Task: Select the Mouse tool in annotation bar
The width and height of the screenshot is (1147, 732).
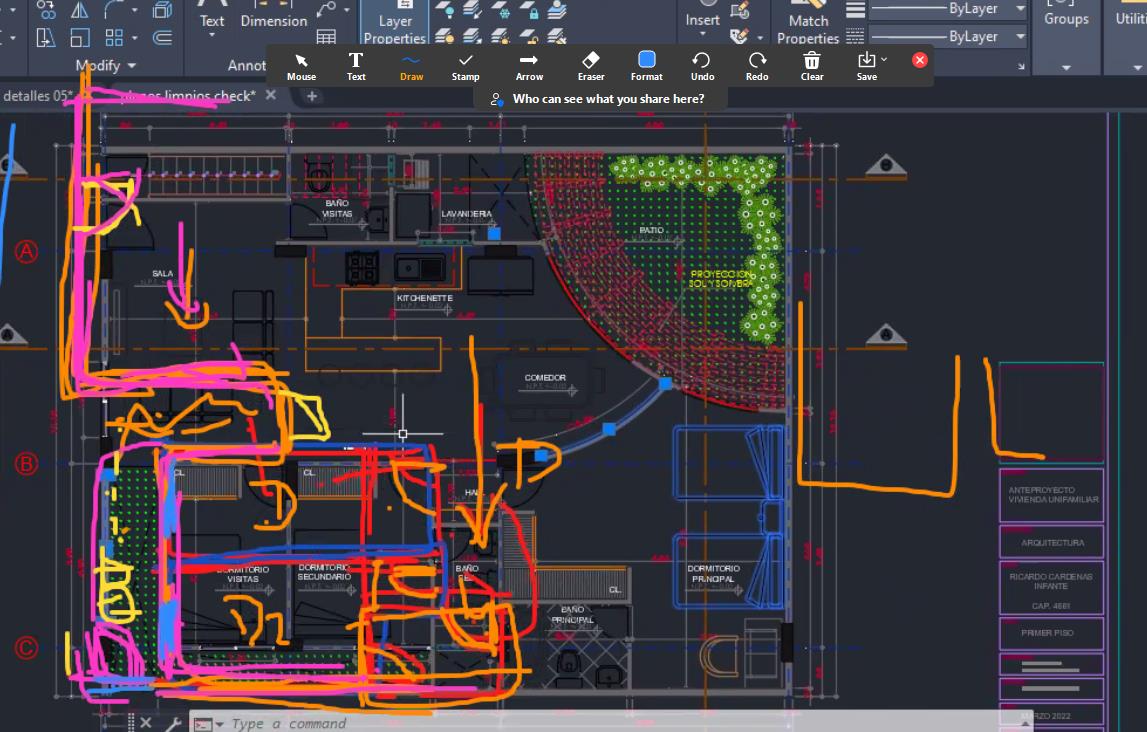Action: (x=301, y=66)
